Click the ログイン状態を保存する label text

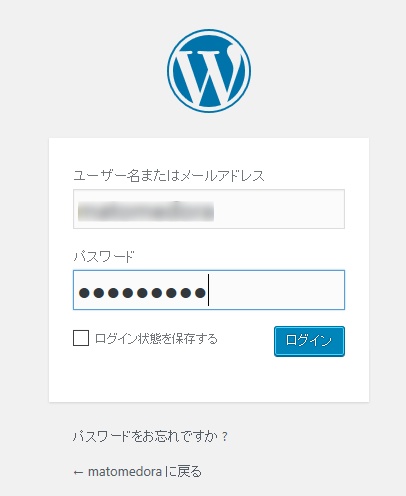[156, 339]
